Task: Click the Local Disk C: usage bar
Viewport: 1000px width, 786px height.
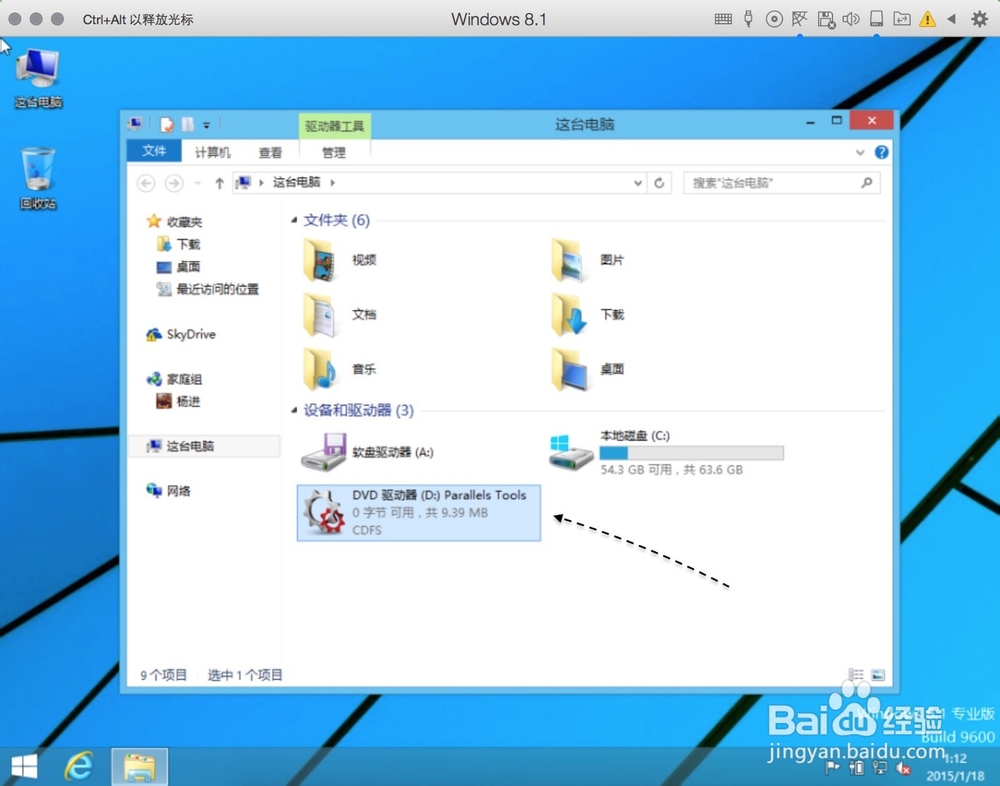Action: (691, 453)
